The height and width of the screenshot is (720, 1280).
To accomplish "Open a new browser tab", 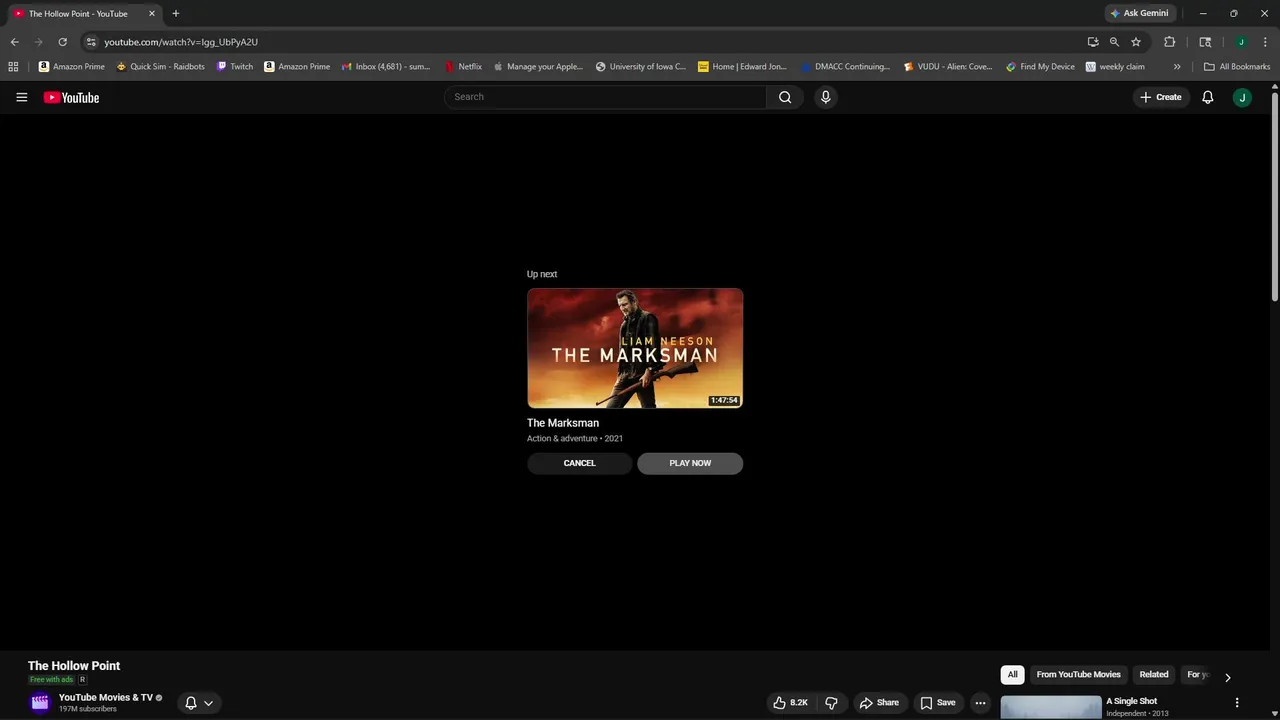I will [x=176, y=14].
